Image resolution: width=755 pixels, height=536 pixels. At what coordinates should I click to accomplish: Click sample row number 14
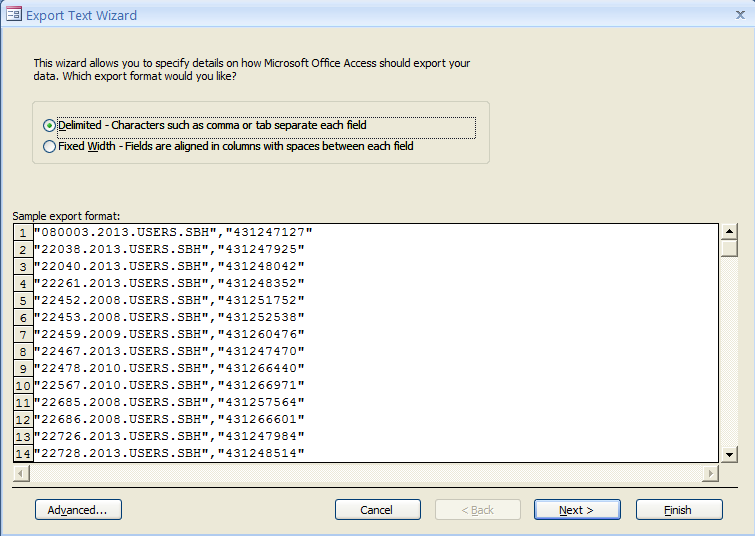(x=23, y=453)
